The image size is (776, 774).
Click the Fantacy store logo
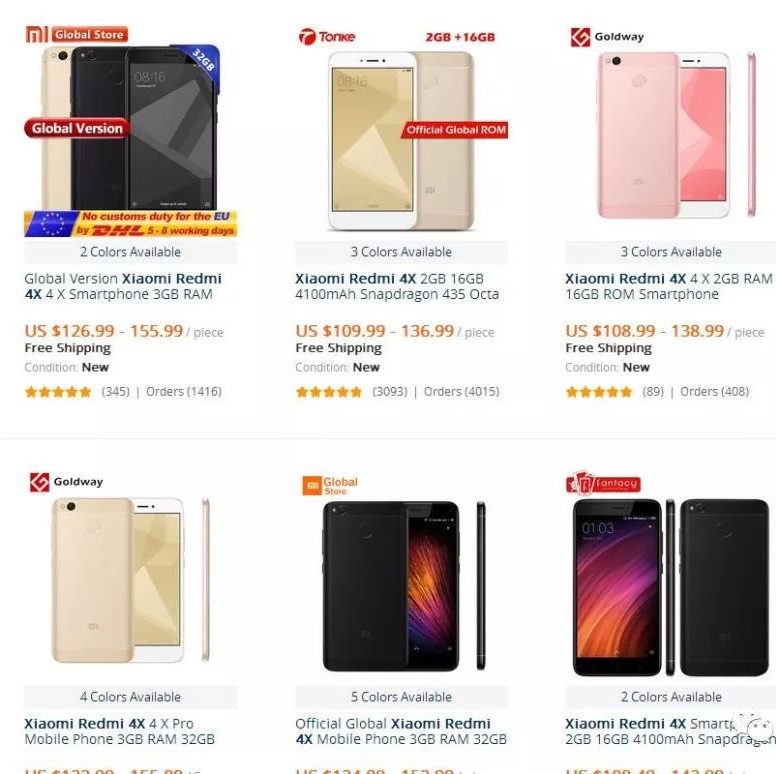(603, 483)
